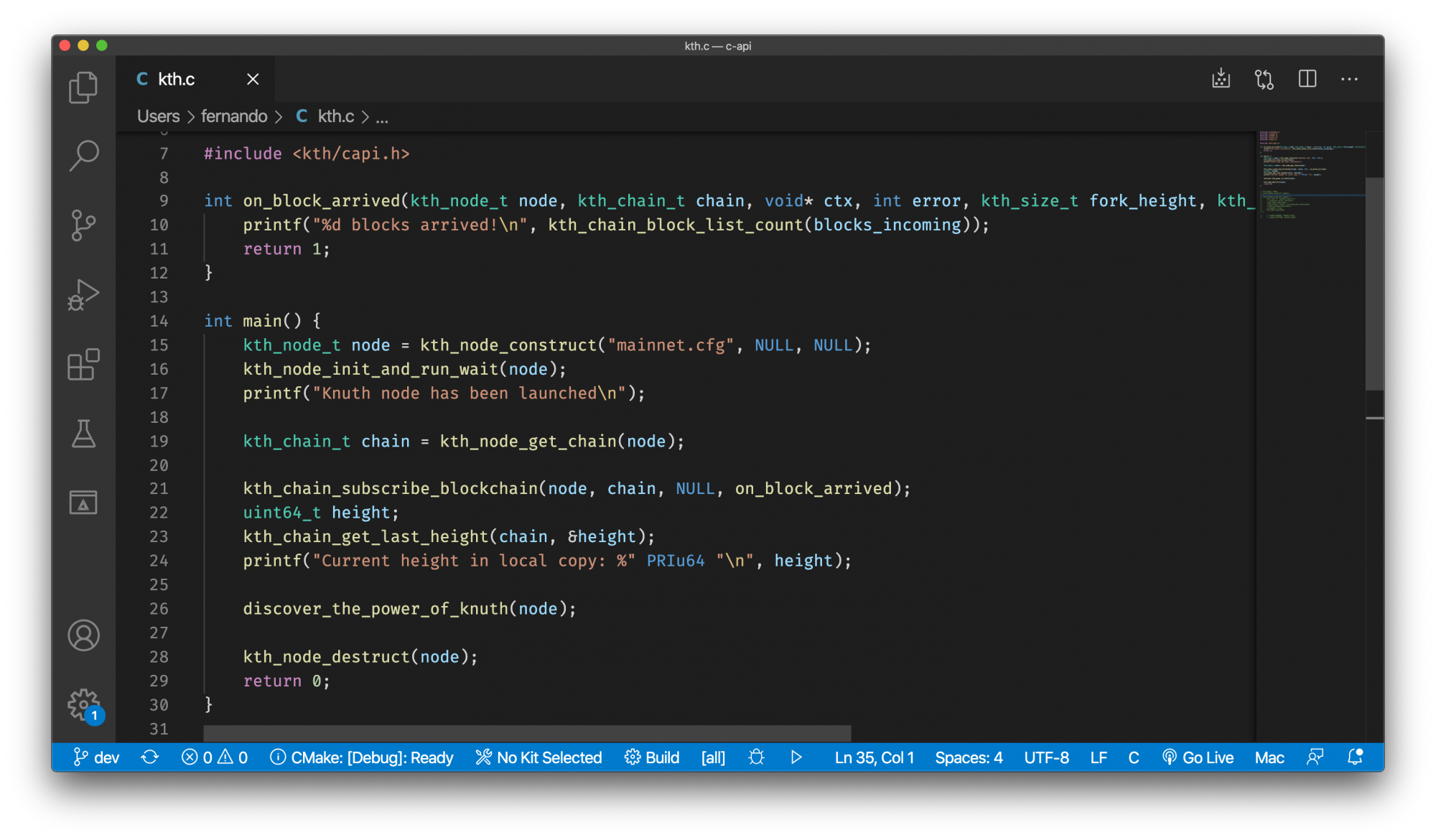The width and height of the screenshot is (1436, 840).
Task: Open the Manage gear with update badge
Action: click(x=85, y=705)
